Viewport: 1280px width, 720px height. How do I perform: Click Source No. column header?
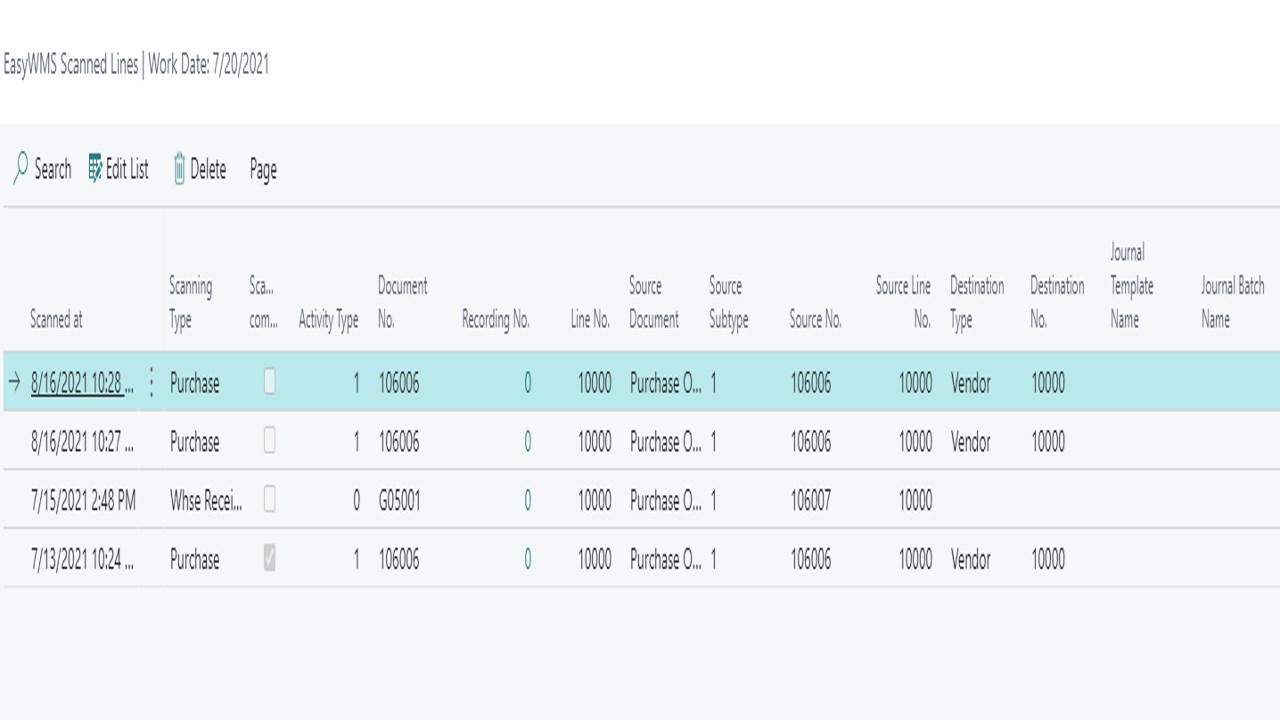tap(815, 320)
